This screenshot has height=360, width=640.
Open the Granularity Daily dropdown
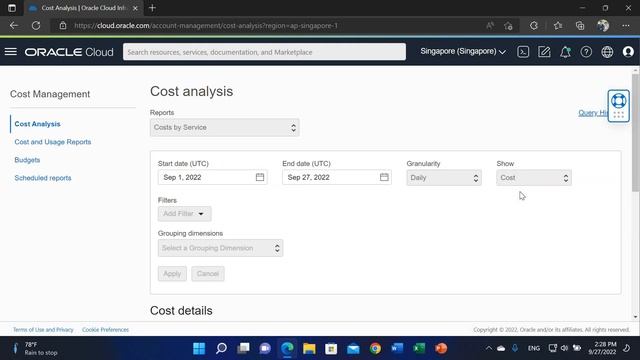(444, 178)
